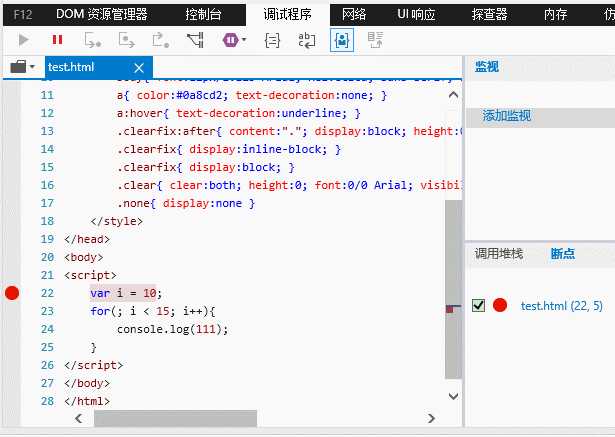Open the UI 响应 tab
The width and height of the screenshot is (615, 437).
(x=416, y=15)
